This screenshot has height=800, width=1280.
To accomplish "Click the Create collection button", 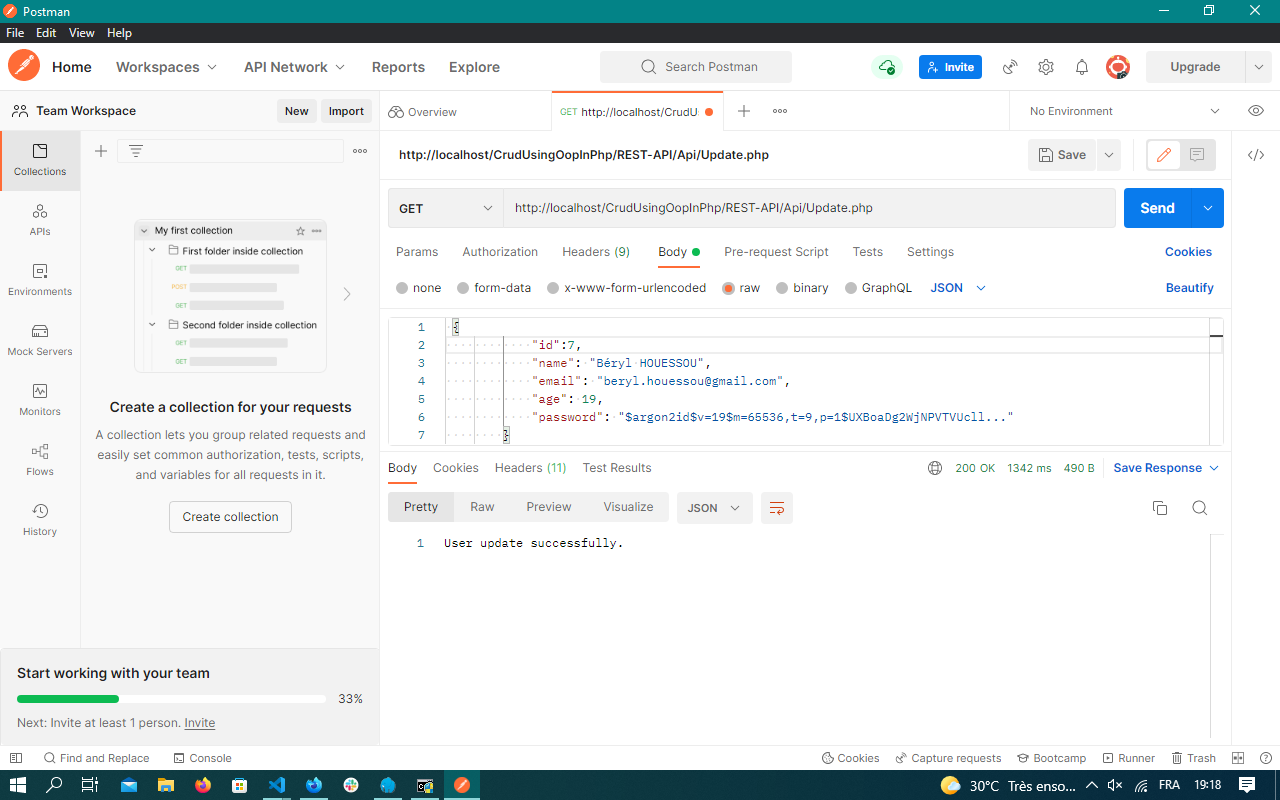I will (230, 517).
